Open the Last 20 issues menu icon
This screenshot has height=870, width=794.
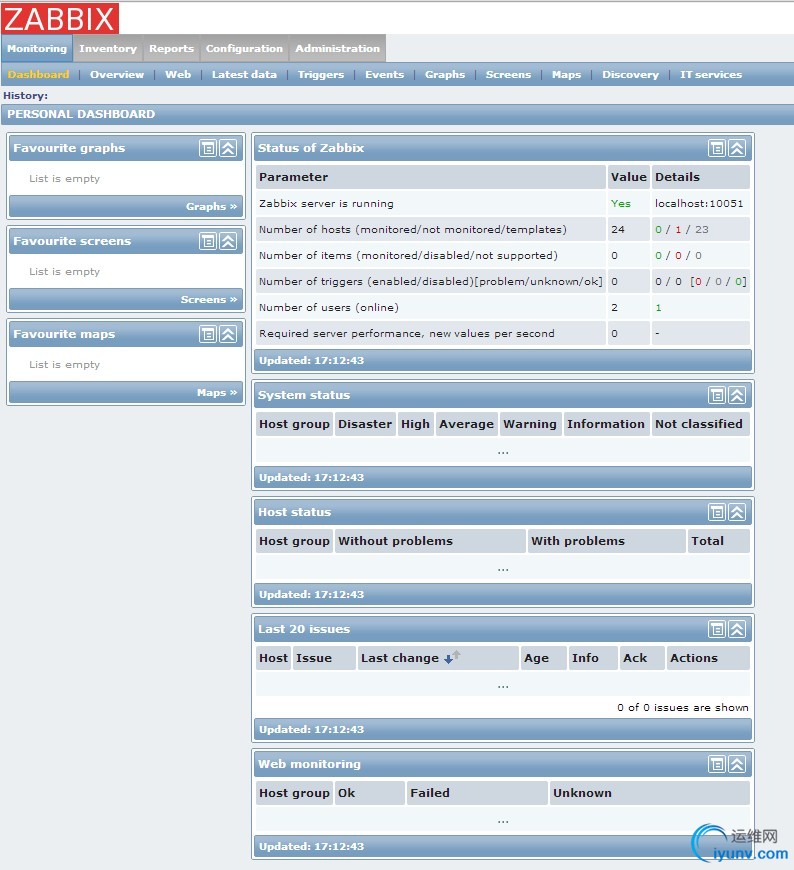[x=717, y=629]
